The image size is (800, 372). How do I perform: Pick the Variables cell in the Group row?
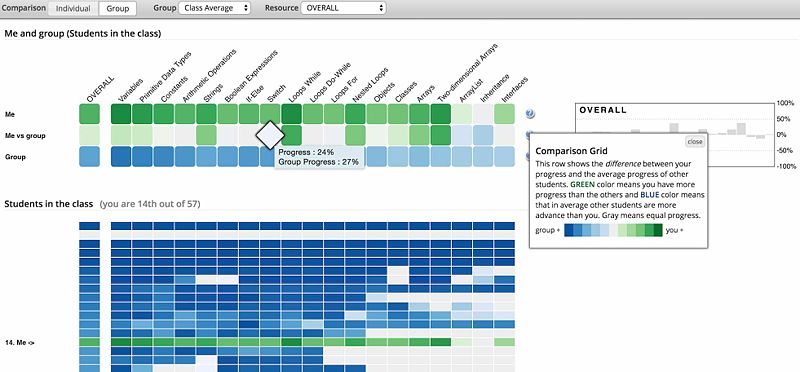click(x=121, y=157)
